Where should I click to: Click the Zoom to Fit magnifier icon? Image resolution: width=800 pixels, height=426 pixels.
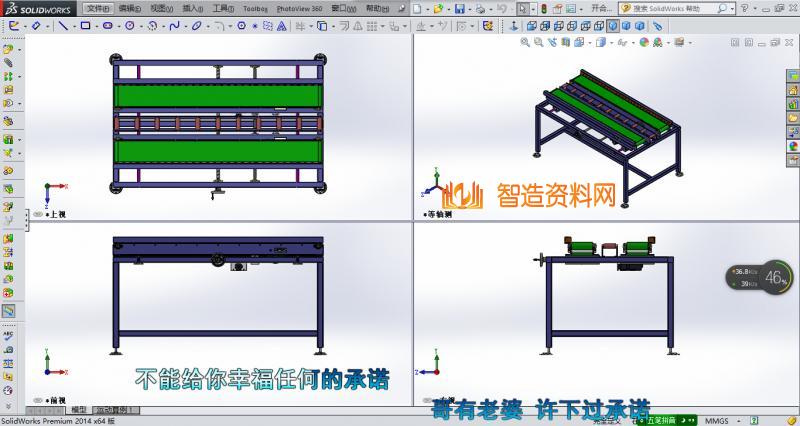coord(525,43)
